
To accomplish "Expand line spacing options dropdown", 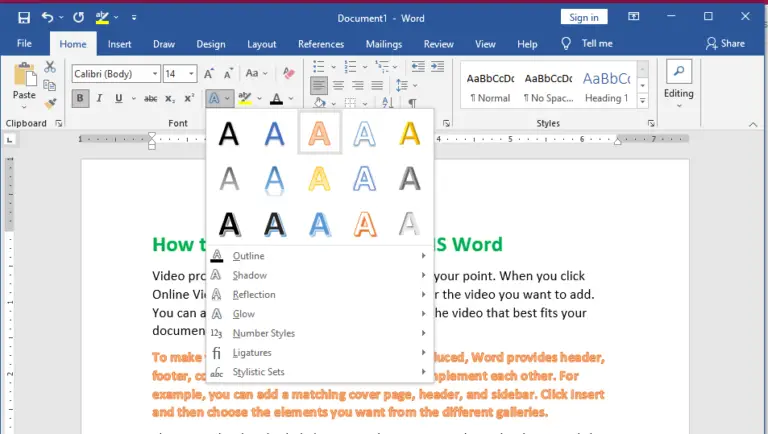I will (415, 86).
